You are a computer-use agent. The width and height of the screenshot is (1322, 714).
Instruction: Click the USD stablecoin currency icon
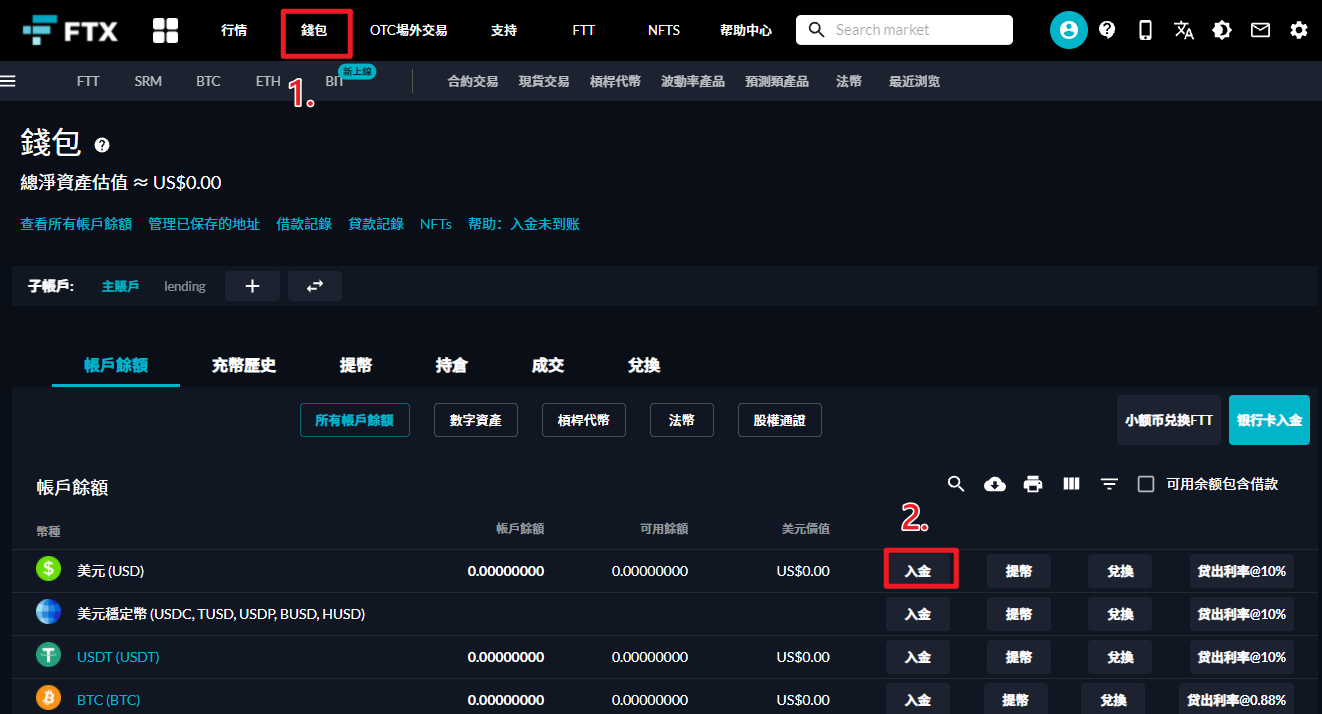coord(49,613)
